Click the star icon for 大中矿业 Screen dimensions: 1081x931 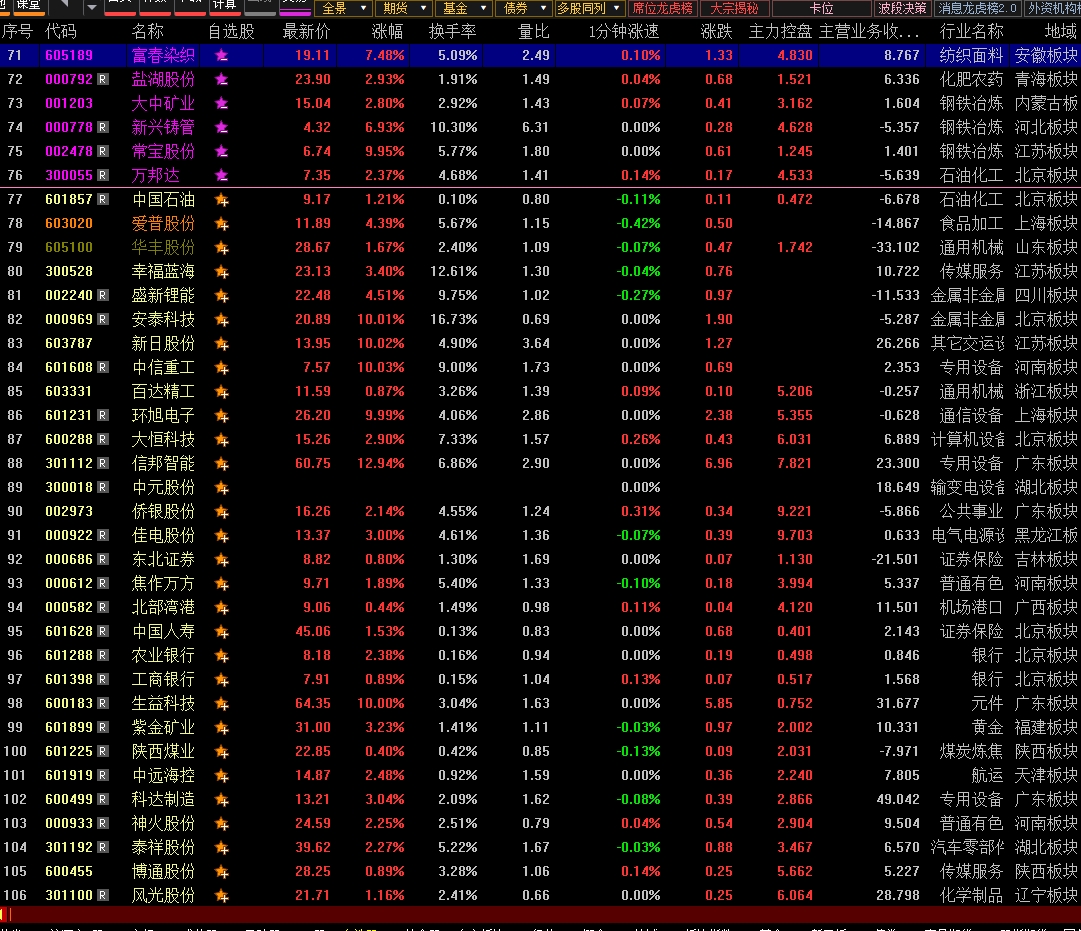pyautogui.click(x=221, y=103)
